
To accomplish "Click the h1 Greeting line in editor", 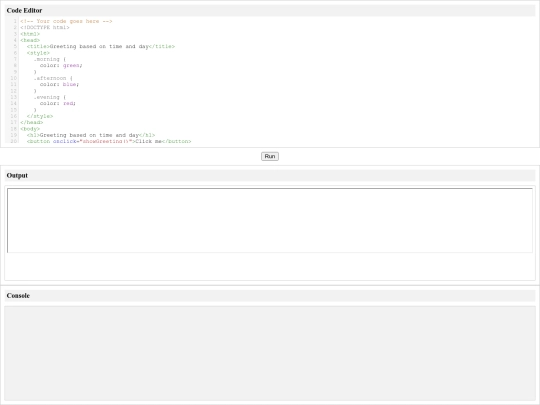I will pyautogui.click(x=91, y=135).
